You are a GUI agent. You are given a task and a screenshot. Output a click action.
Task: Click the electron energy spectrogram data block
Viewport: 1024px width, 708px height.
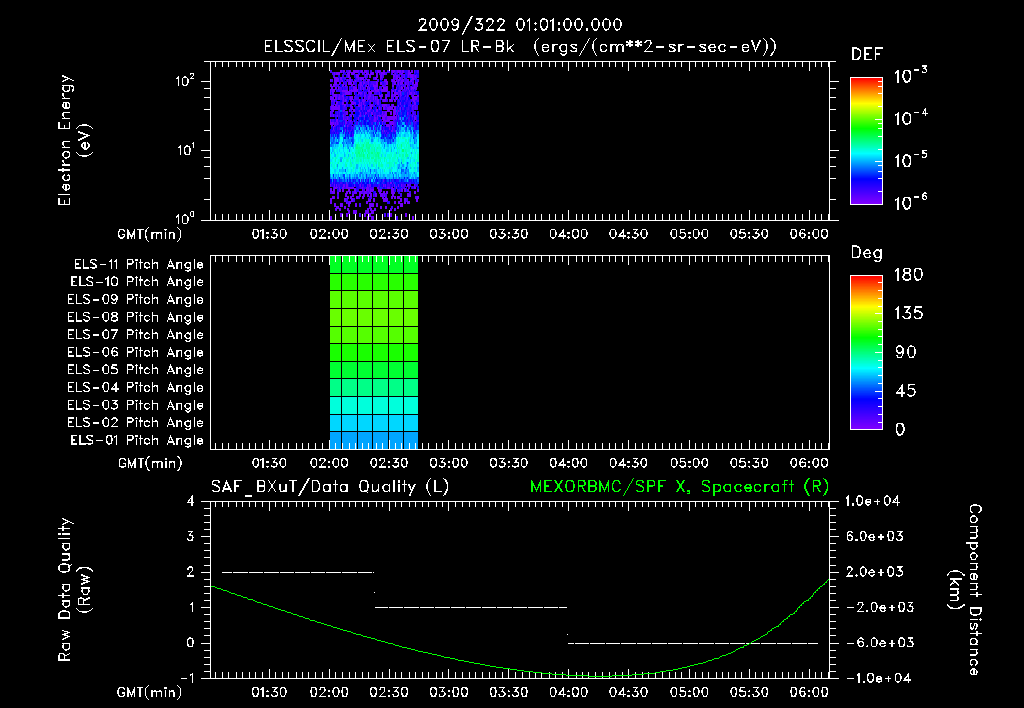[x=374, y=142]
